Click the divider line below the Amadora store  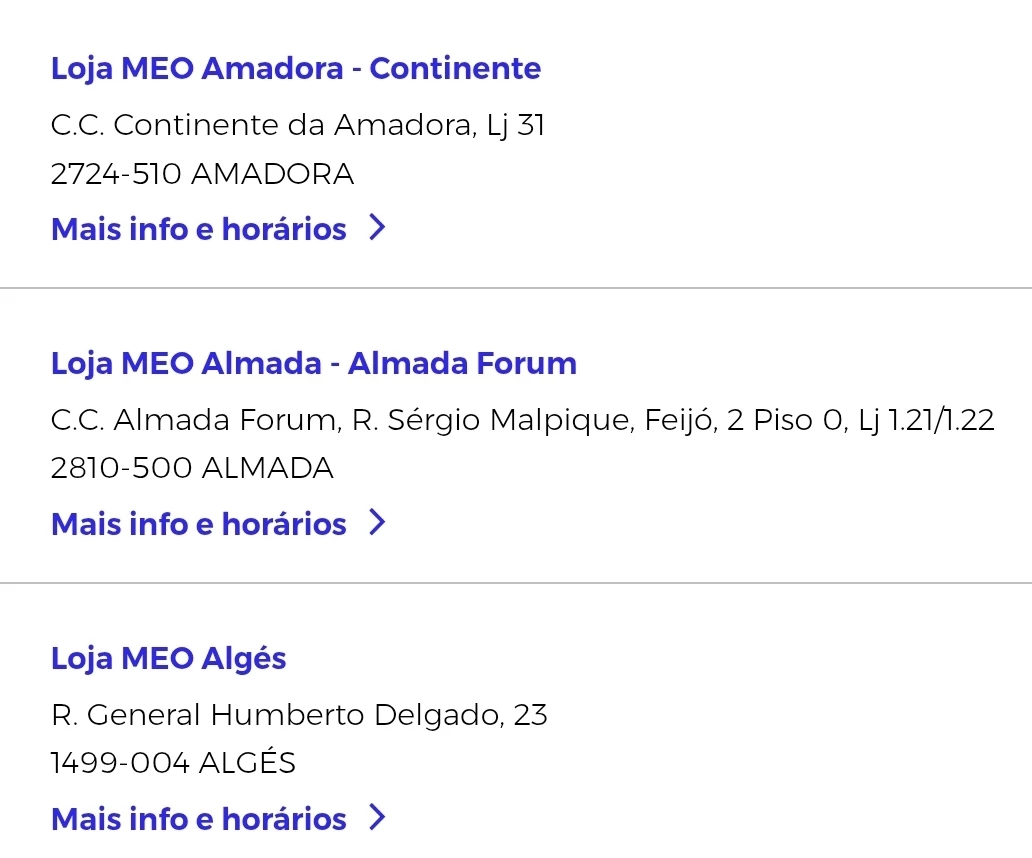coord(516,288)
